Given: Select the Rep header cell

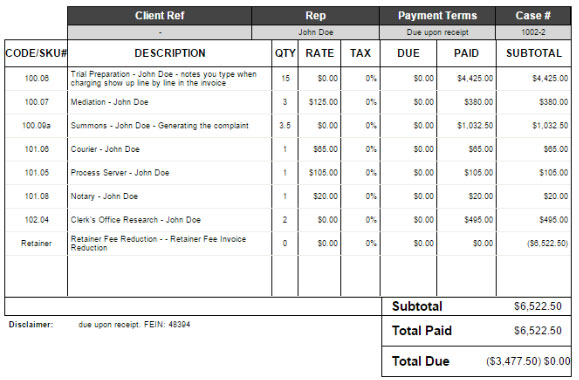Looking at the screenshot, I should click(315, 16).
